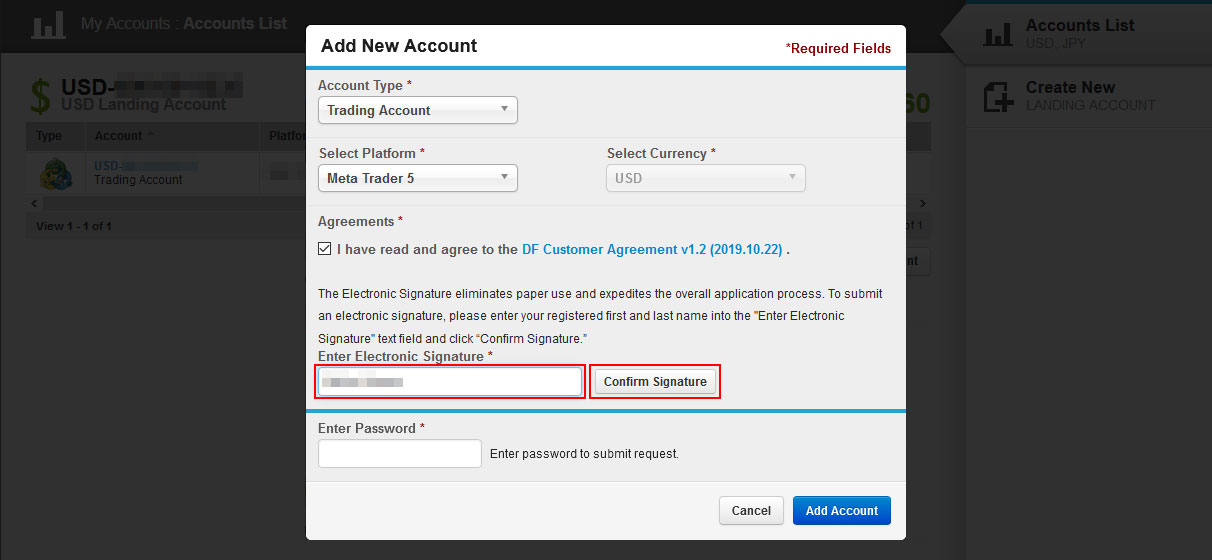
Task: Uncheck the DF Customer Agreement checkbox
Action: point(324,249)
